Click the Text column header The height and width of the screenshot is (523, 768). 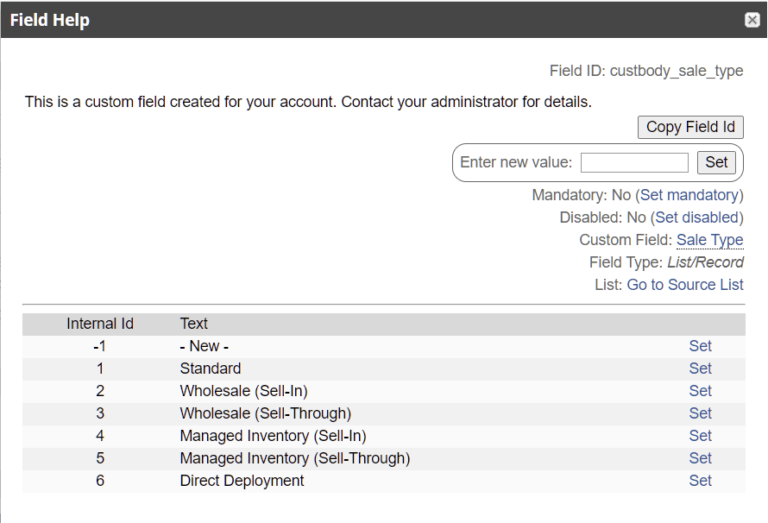point(194,324)
